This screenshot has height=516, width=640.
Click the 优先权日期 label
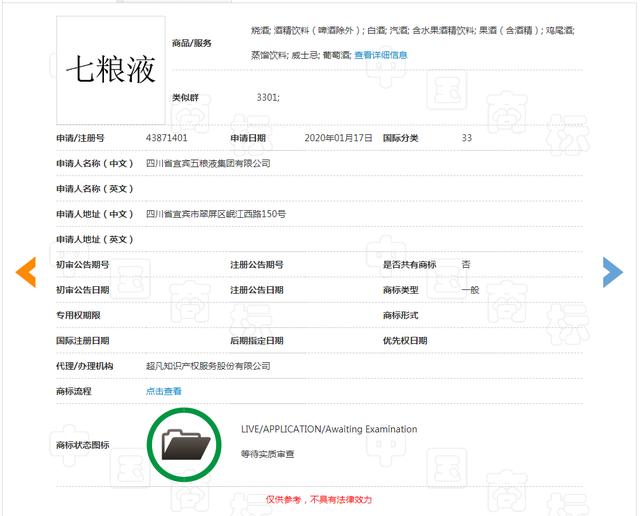(x=405, y=340)
